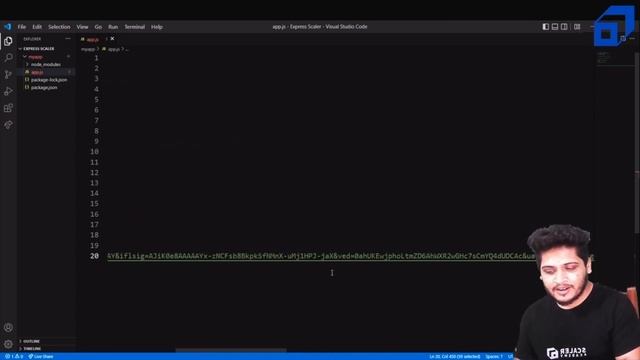Click the Ln 20 Col cursor position status

(x=454, y=356)
